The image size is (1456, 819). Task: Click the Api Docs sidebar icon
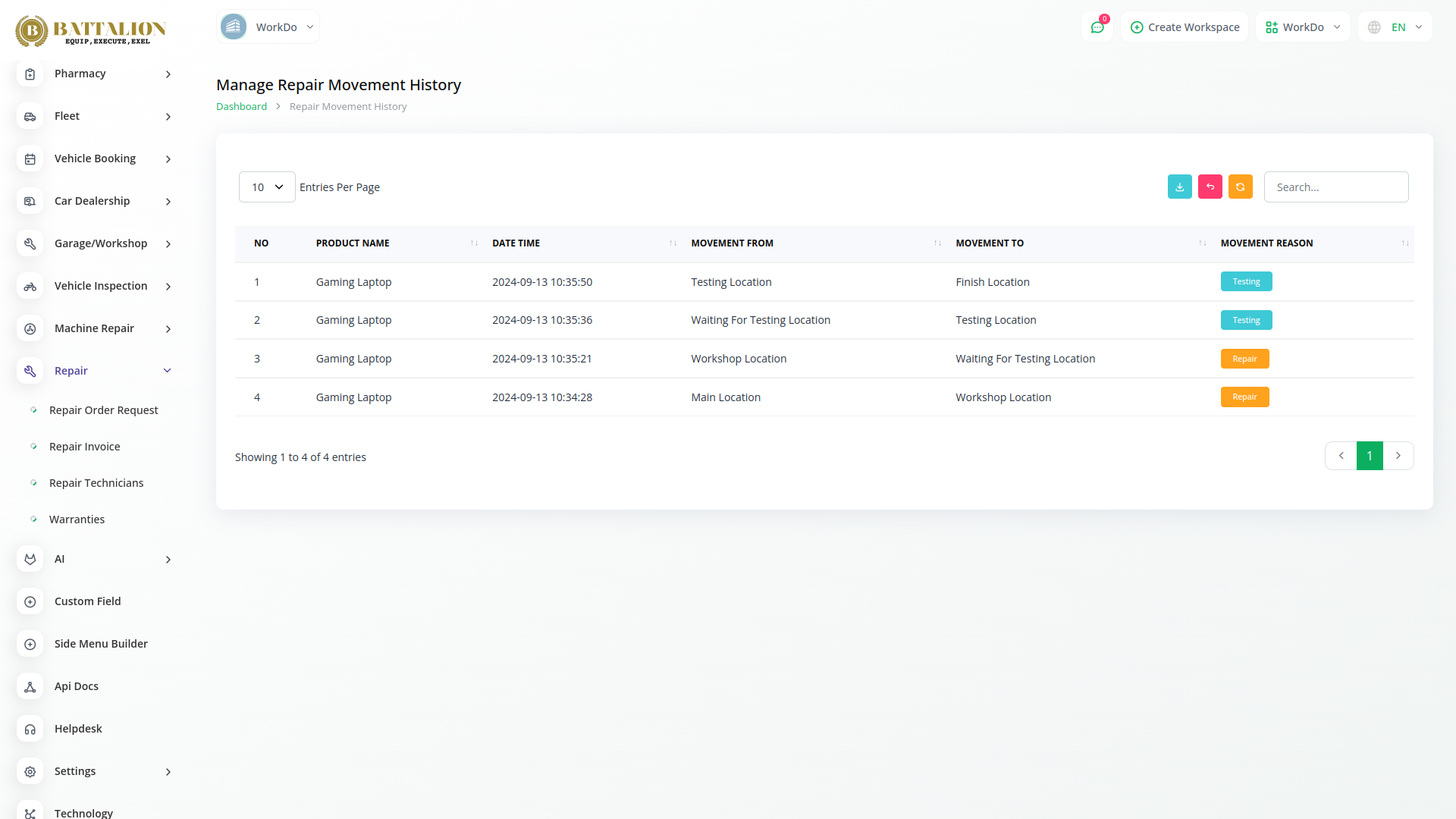pos(30,686)
